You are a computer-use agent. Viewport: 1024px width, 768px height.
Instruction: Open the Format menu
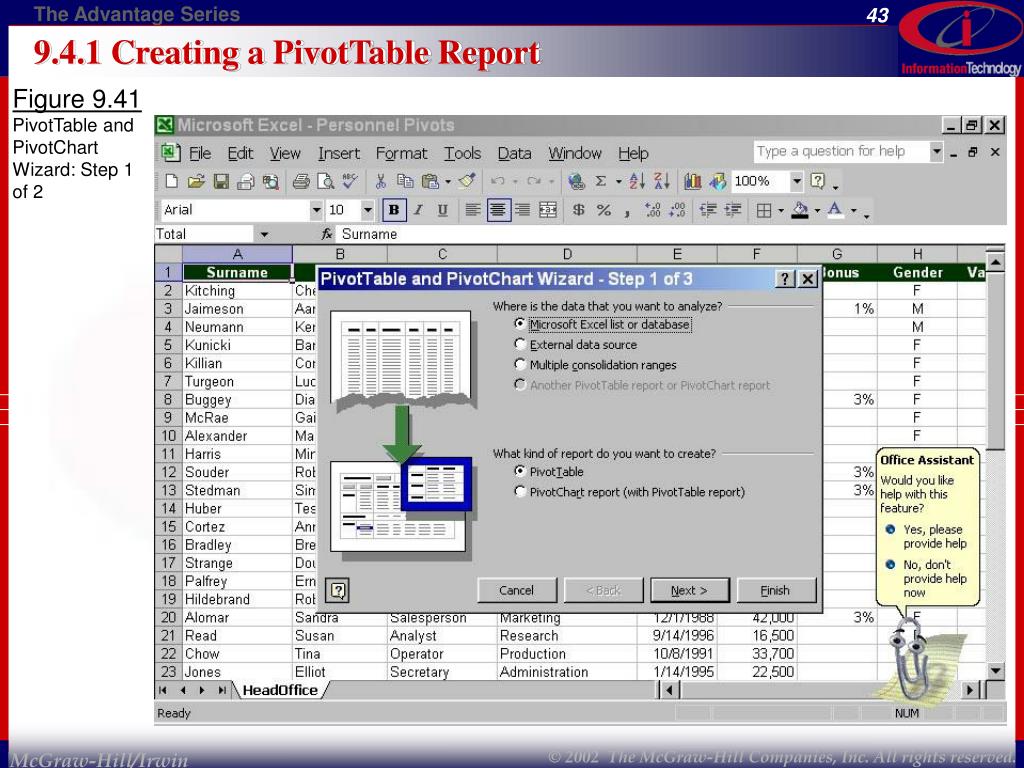401,153
